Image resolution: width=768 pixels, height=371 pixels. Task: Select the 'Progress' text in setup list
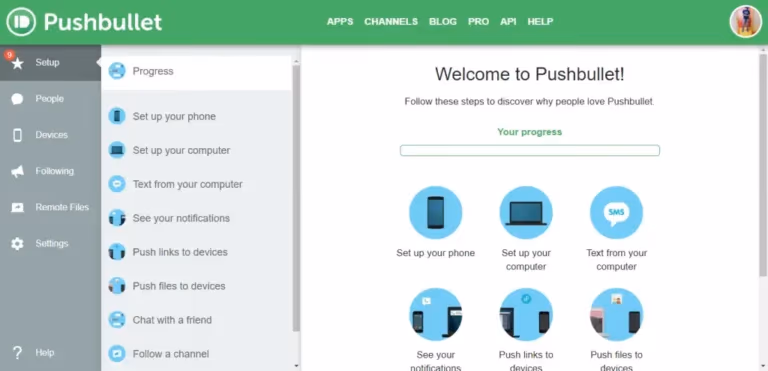pyautogui.click(x=153, y=72)
